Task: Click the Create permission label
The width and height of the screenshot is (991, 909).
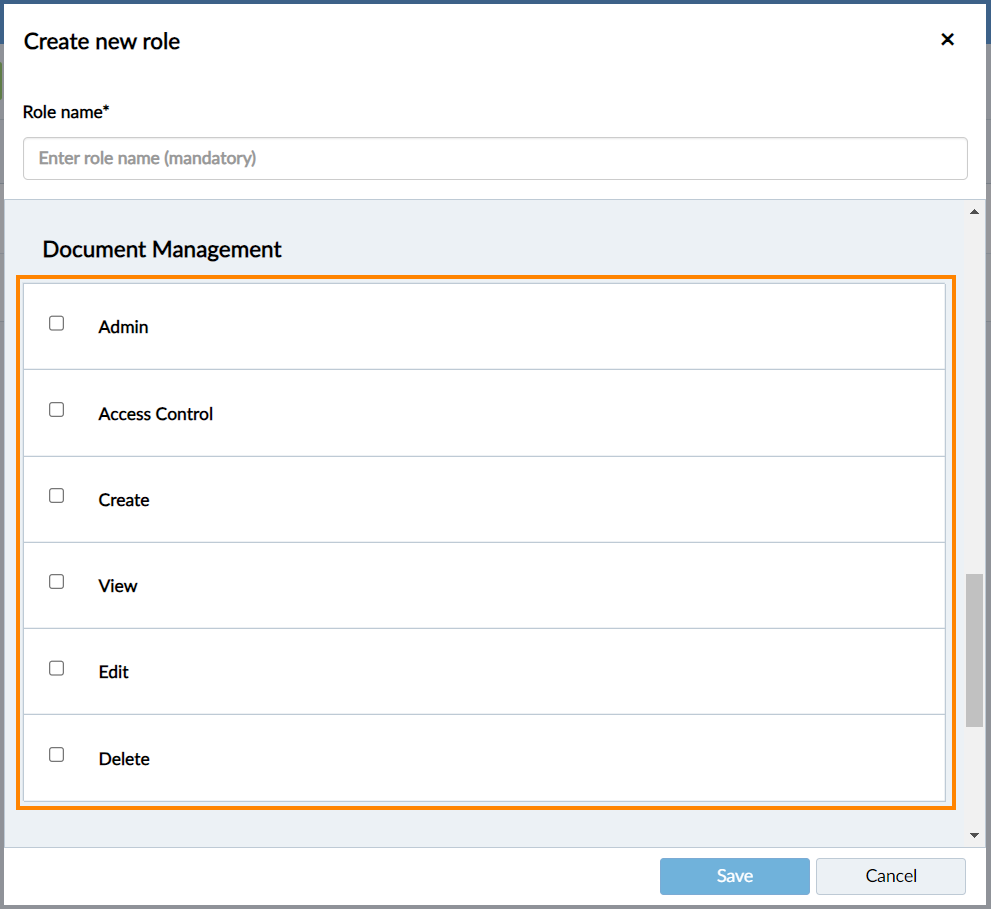Action: 123,499
